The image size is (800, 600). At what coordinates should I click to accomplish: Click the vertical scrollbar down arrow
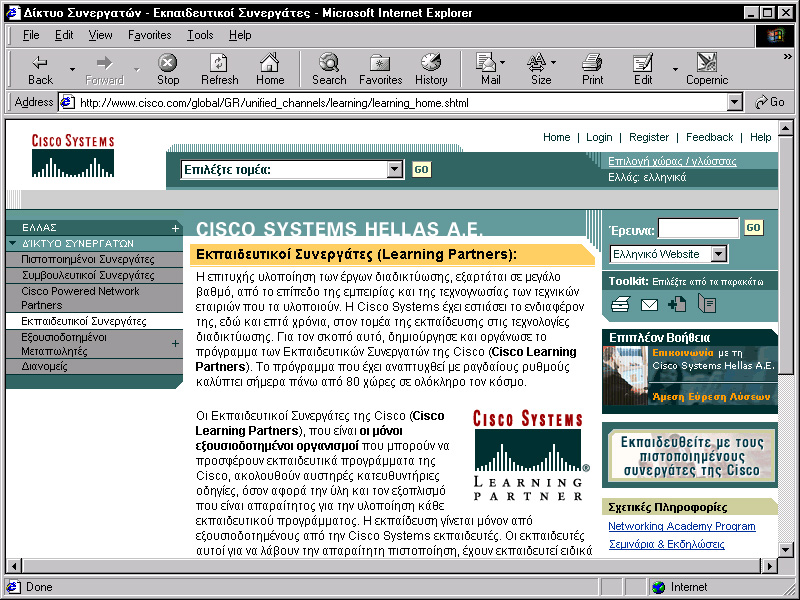pos(786,549)
